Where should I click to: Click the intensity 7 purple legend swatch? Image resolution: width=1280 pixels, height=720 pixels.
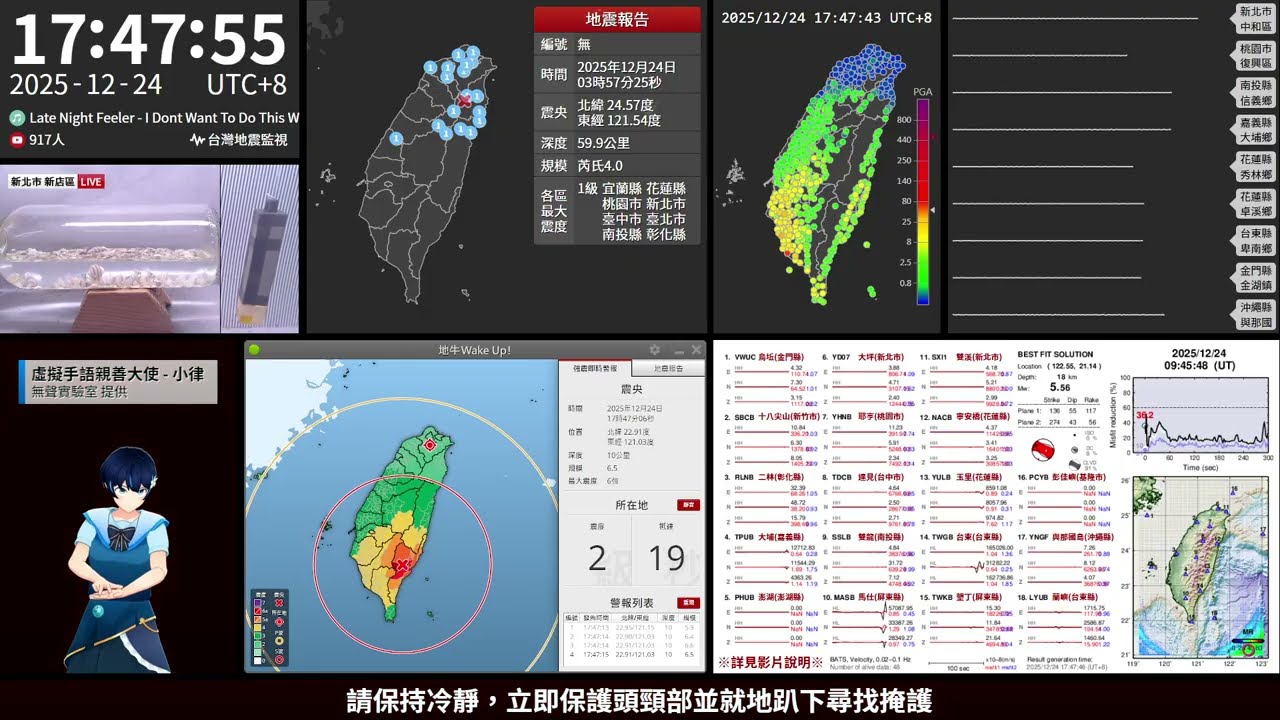[258, 603]
